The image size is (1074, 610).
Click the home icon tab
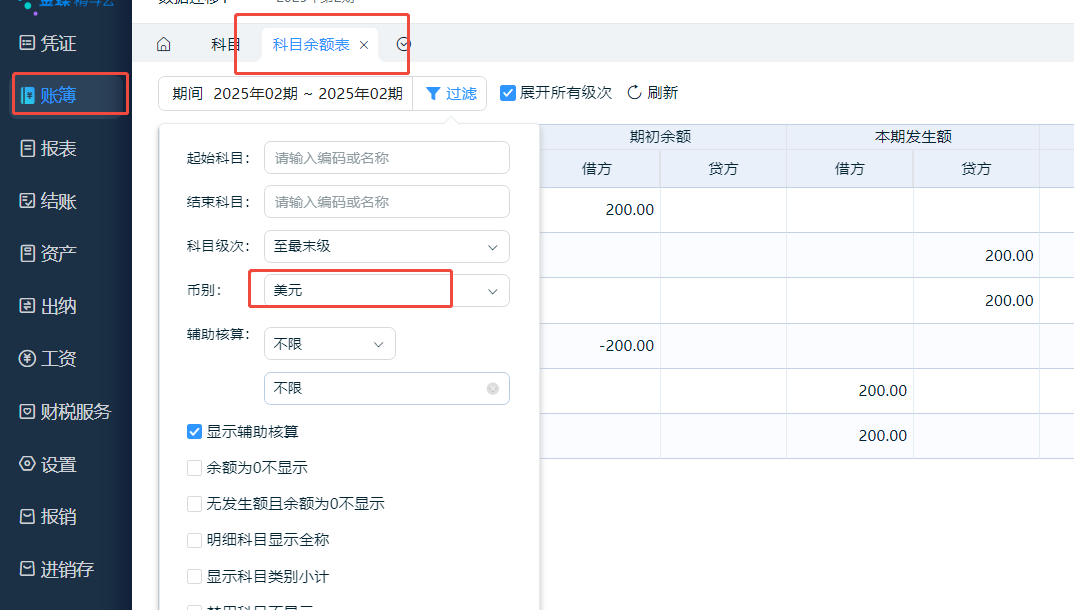point(164,44)
